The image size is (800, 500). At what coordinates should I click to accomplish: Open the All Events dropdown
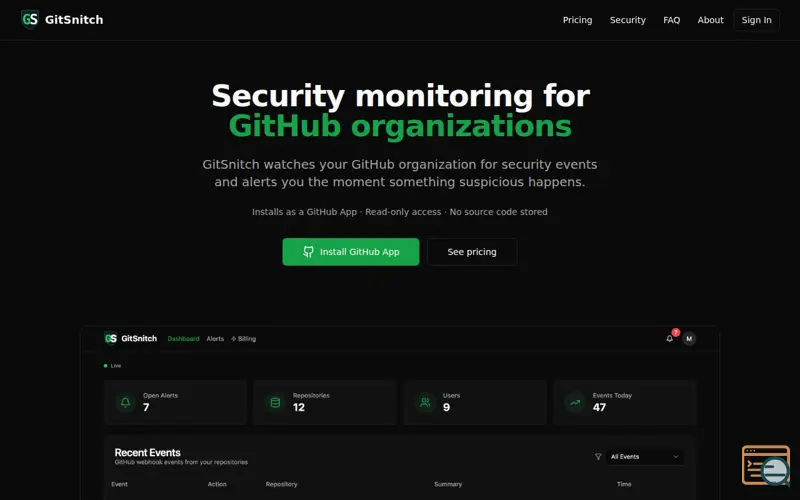(645, 457)
